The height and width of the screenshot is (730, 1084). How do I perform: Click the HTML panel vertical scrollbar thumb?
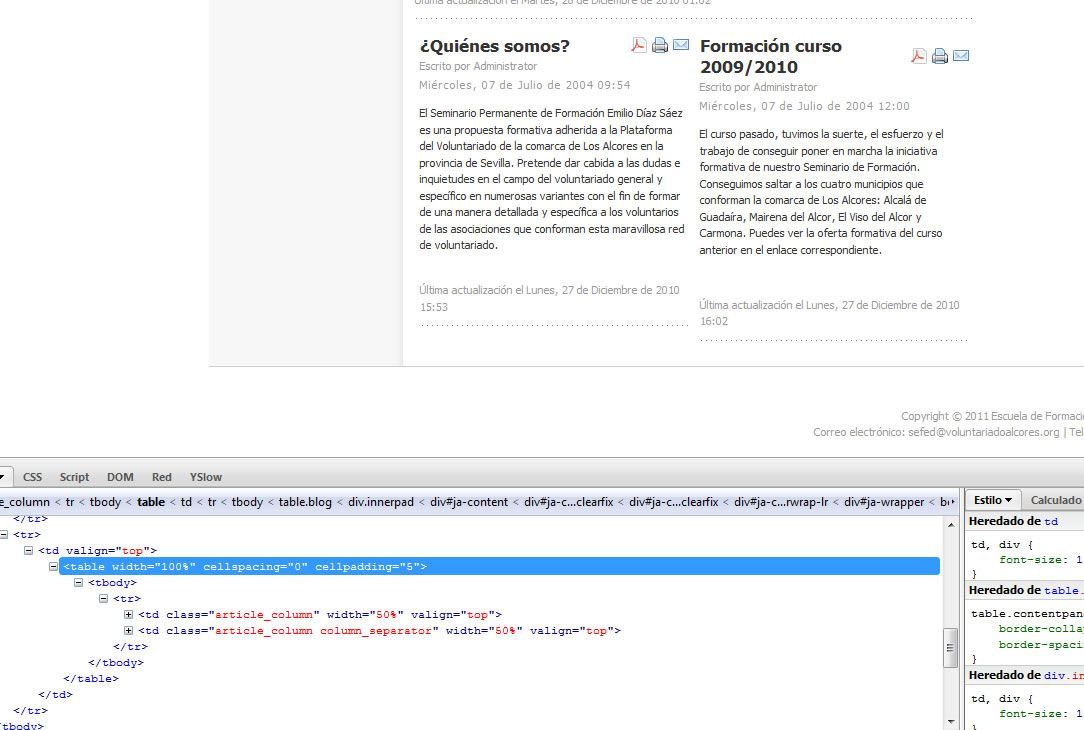[951, 648]
